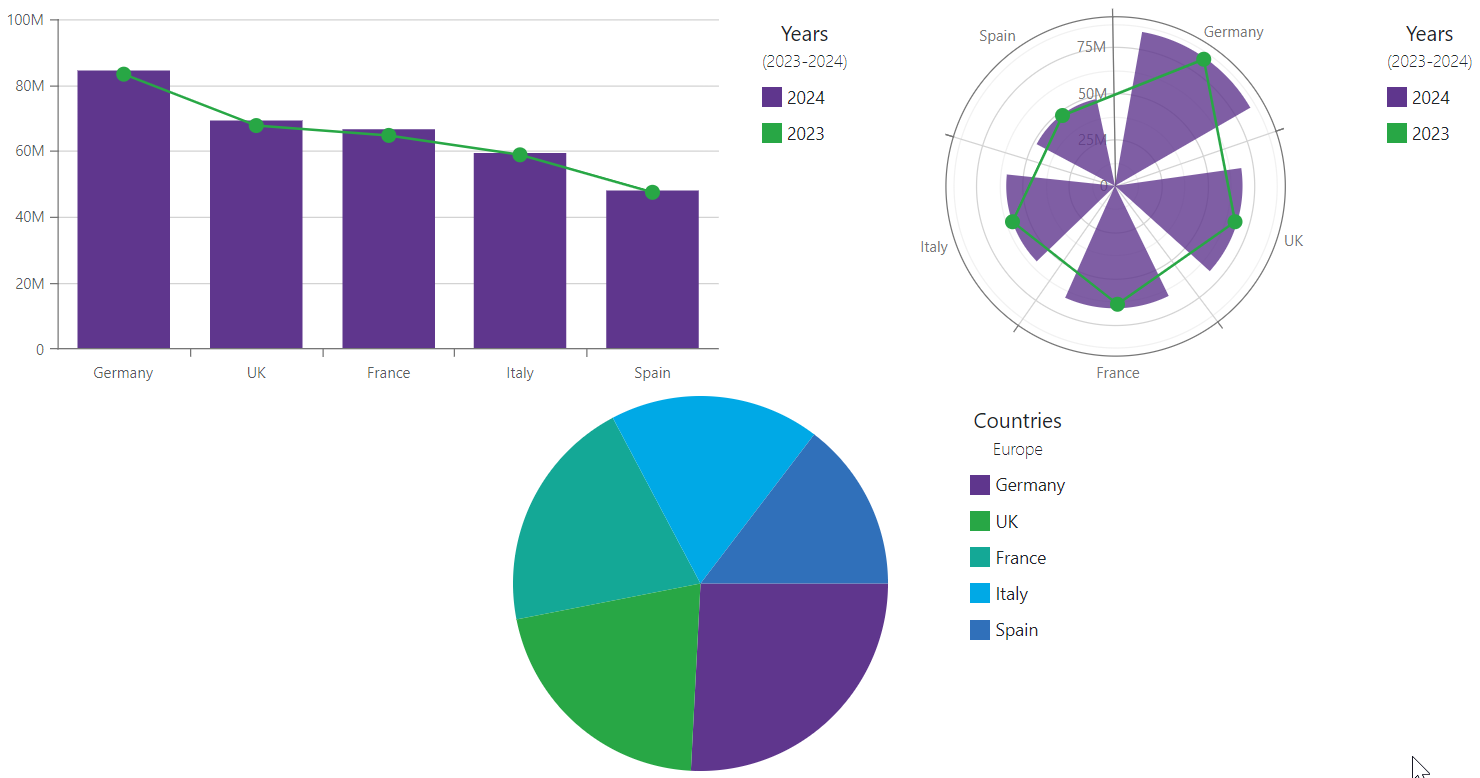Toggle France label in Countries legend
The image size is (1480, 778).
click(1021, 558)
